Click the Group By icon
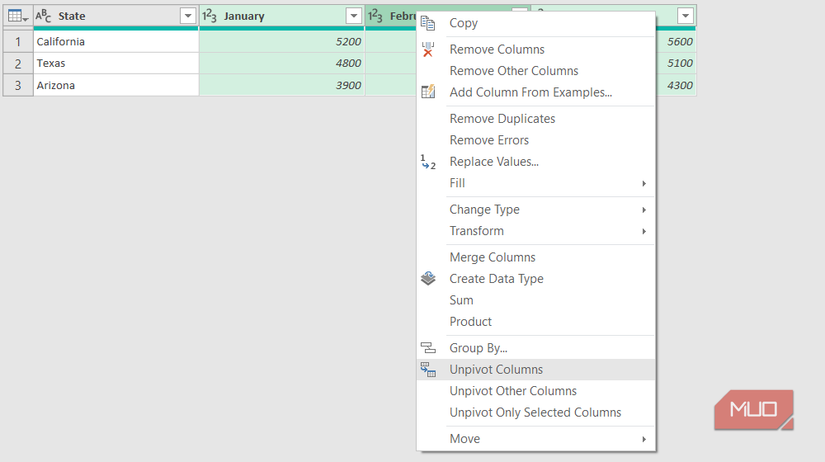Viewport: 825px width, 462px height. (428, 348)
